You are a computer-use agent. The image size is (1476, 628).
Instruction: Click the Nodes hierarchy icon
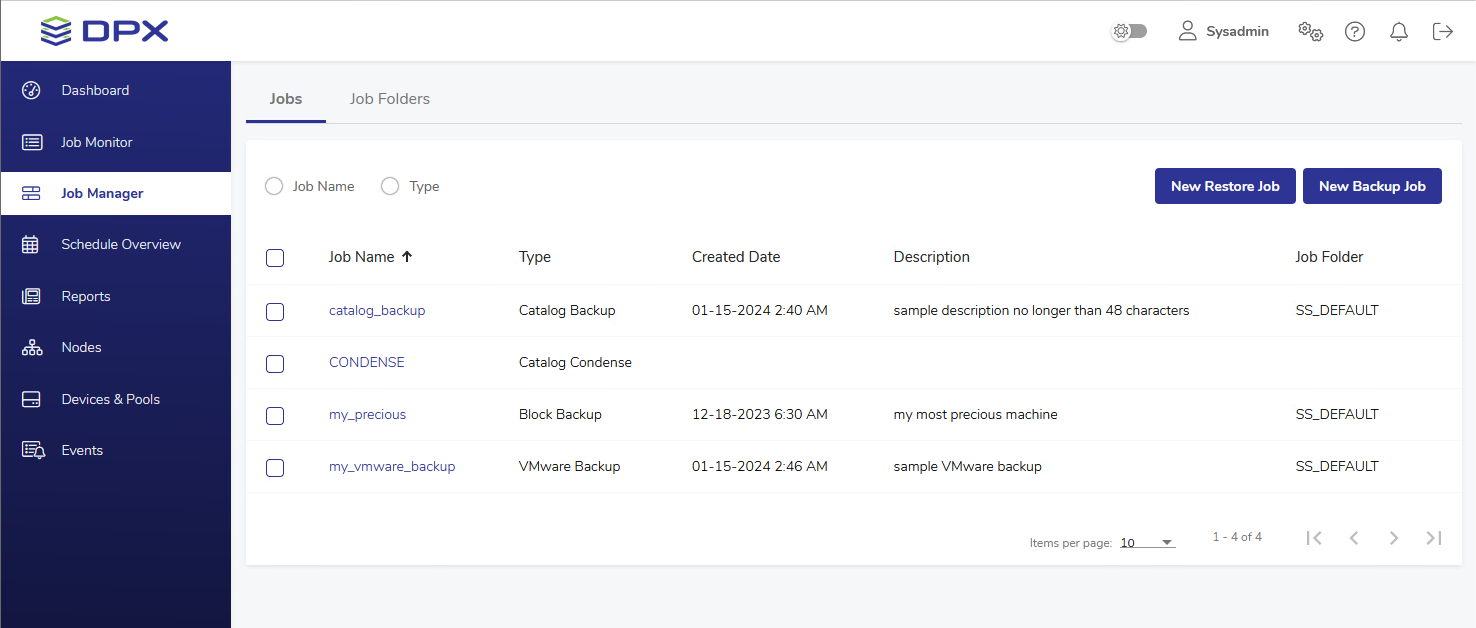pos(31,347)
